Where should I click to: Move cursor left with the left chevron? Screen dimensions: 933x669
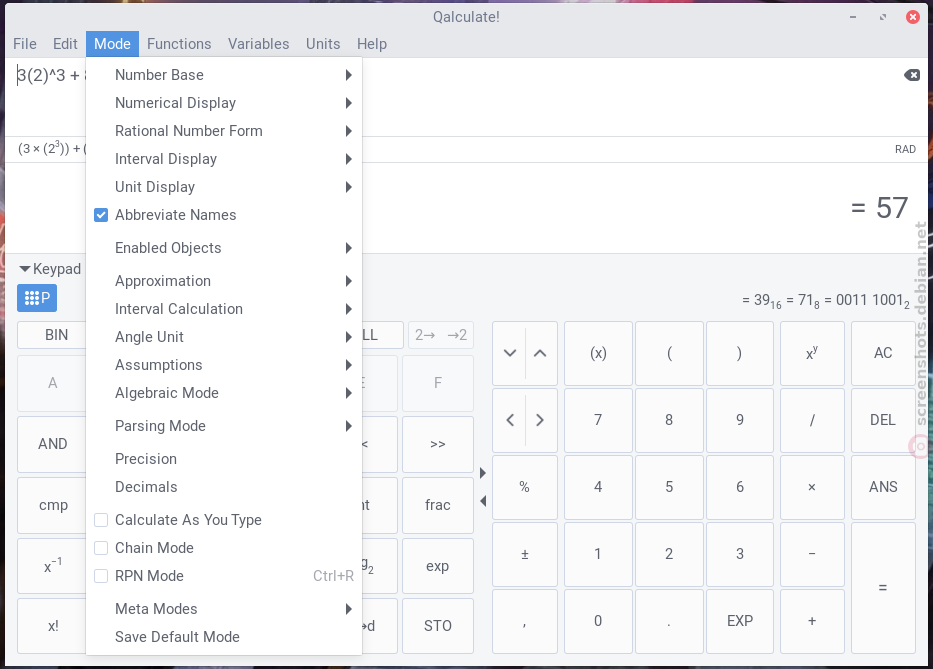[510, 420]
